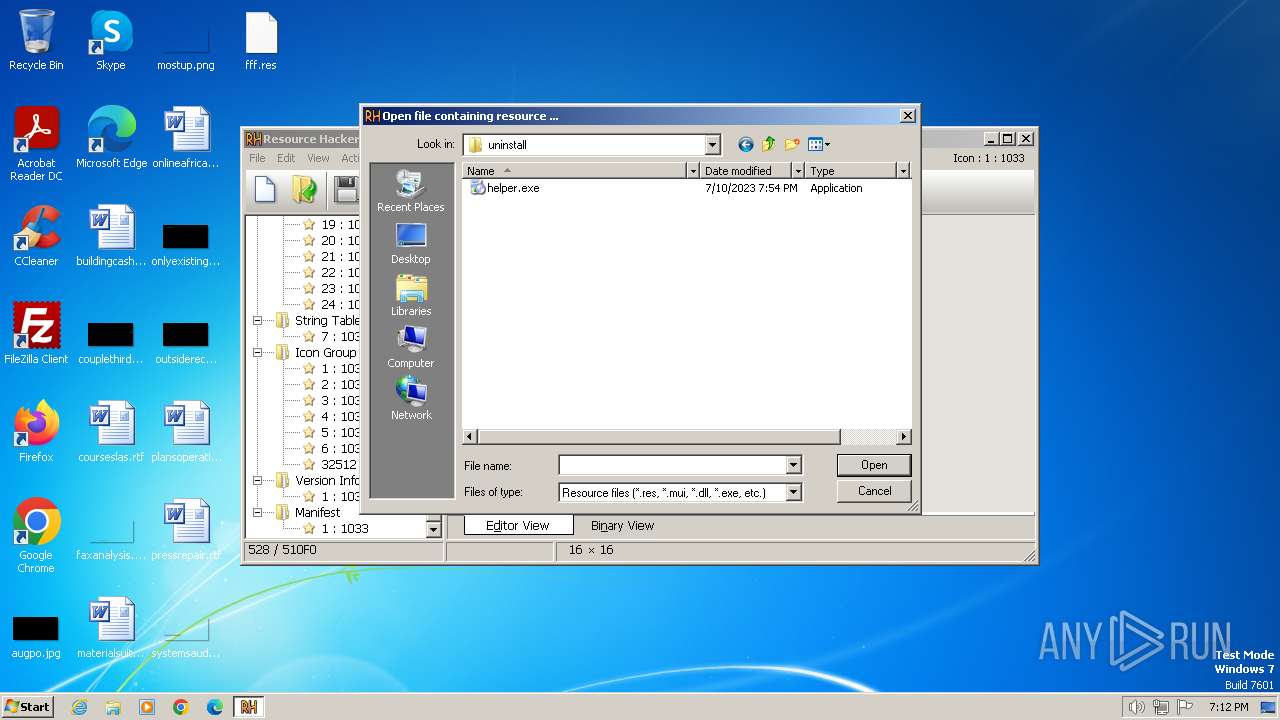Open the Name column filter arrow
The image size is (1280, 720).
point(692,171)
